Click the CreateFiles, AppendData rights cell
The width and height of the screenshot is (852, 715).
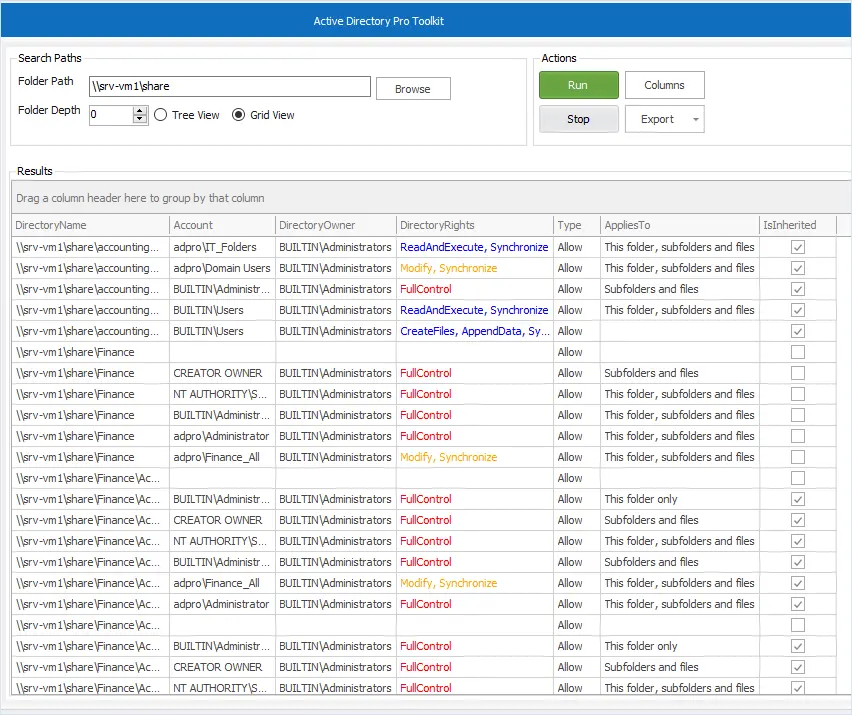click(475, 331)
